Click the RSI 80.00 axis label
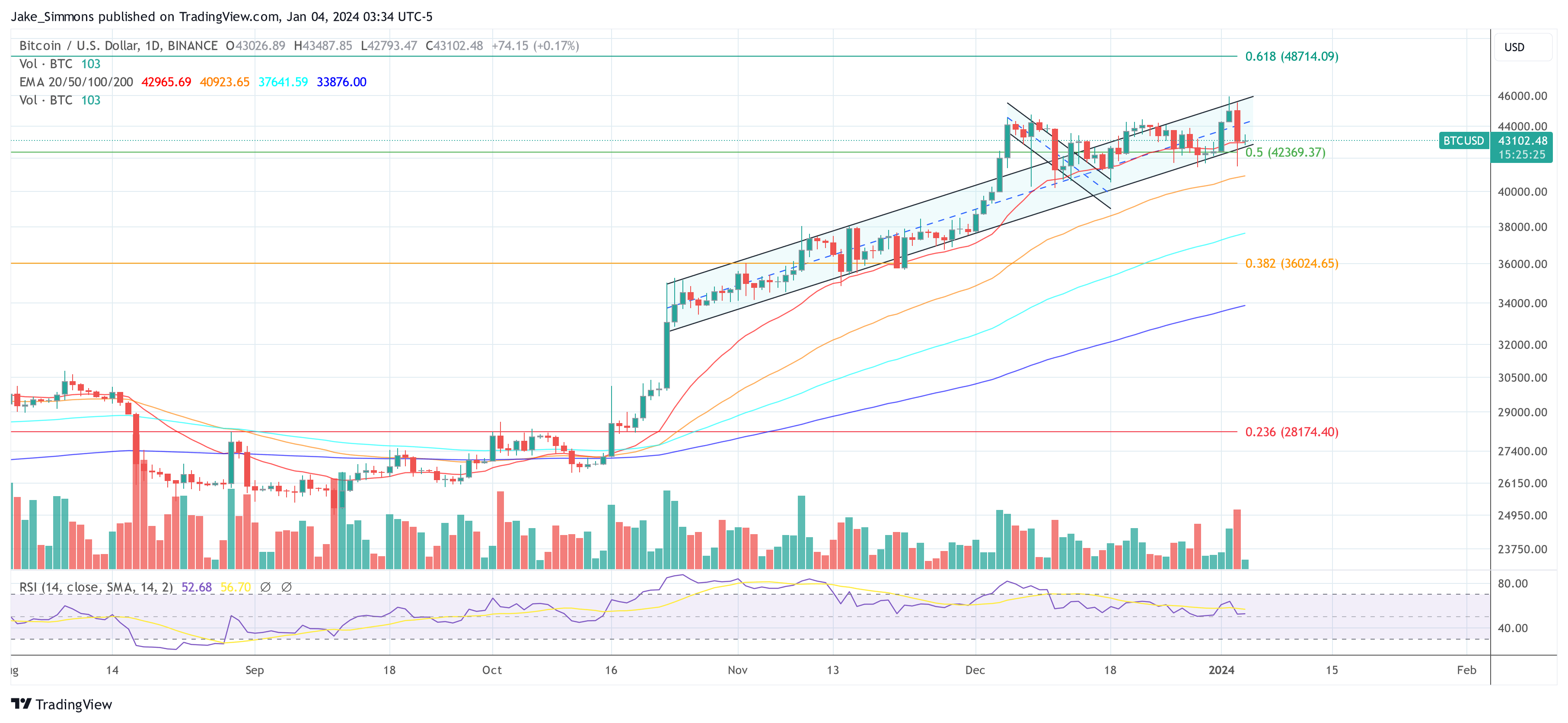The width and height of the screenshot is (1568, 723). click(1513, 584)
